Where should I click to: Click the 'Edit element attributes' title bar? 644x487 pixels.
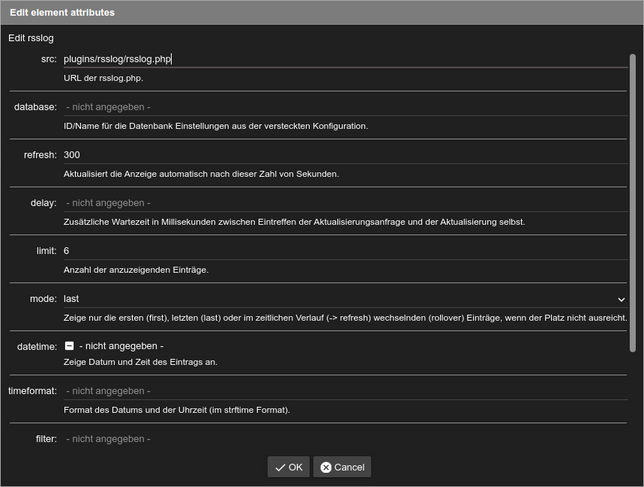coord(322,13)
